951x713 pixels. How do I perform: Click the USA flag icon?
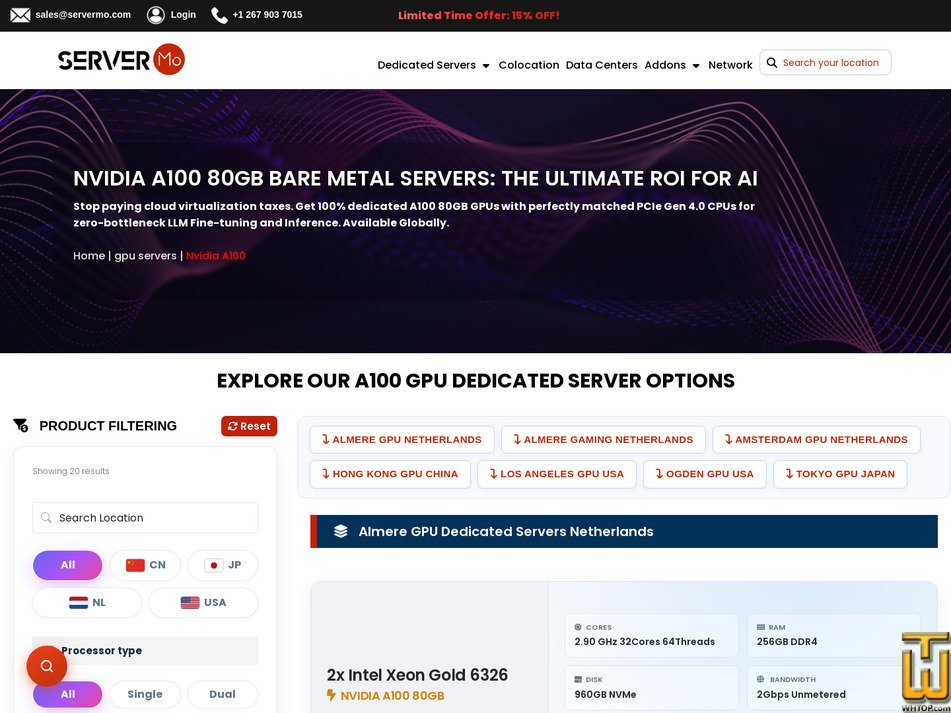click(190, 603)
